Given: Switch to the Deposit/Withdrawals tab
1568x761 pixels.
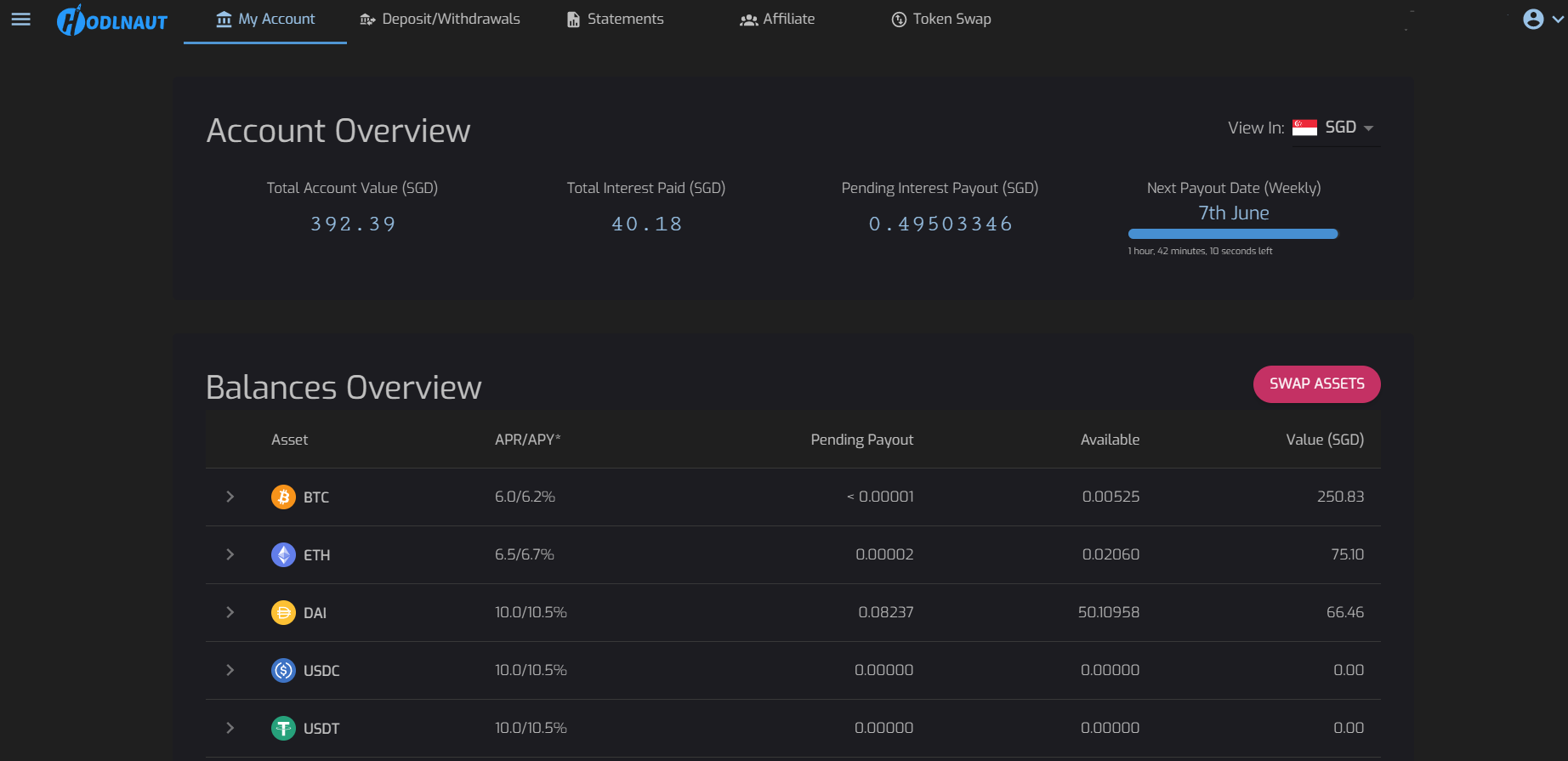Looking at the screenshot, I should [x=440, y=19].
